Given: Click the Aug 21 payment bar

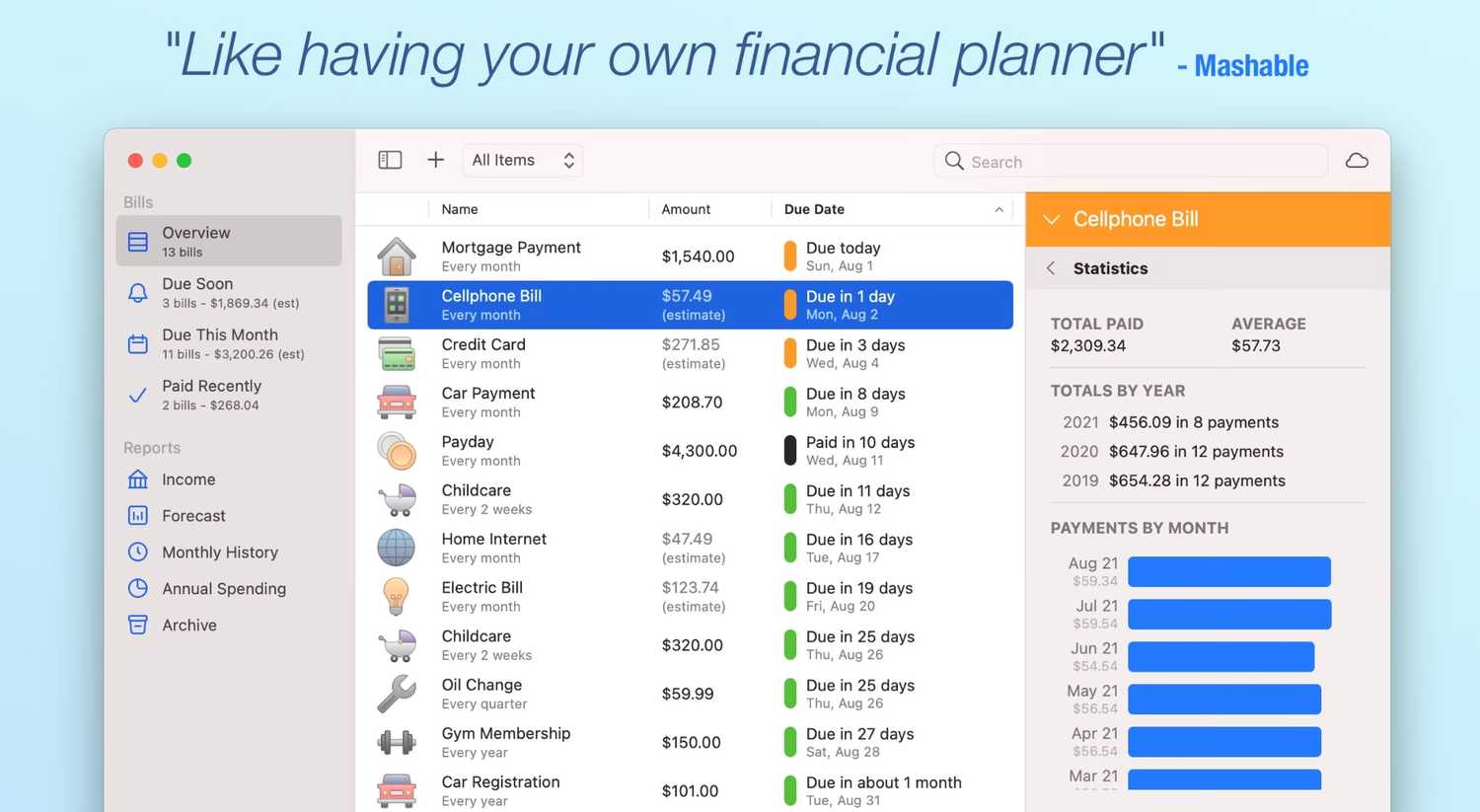Looking at the screenshot, I should point(1229,571).
